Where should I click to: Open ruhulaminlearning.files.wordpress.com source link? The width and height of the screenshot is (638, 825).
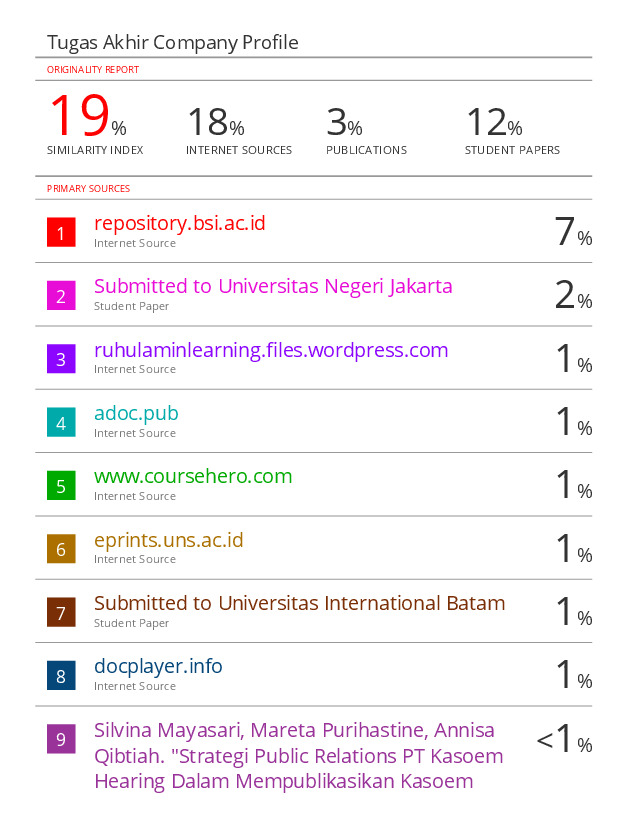271,350
